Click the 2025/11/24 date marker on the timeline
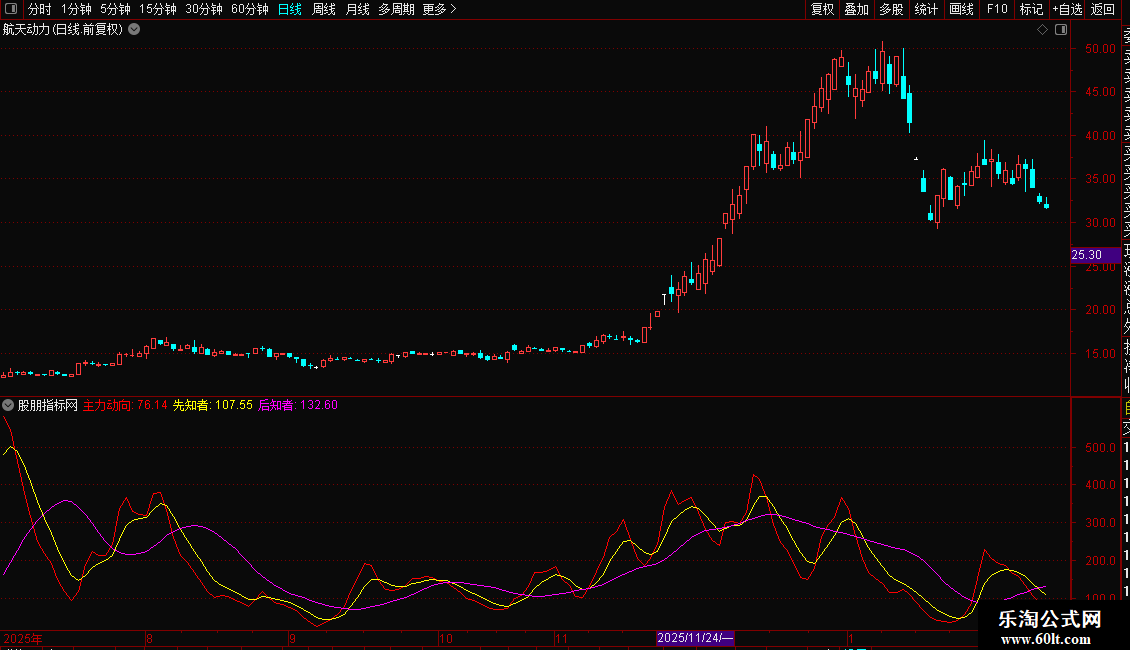Screen dimensions: 1130x650 [x=695, y=638]
